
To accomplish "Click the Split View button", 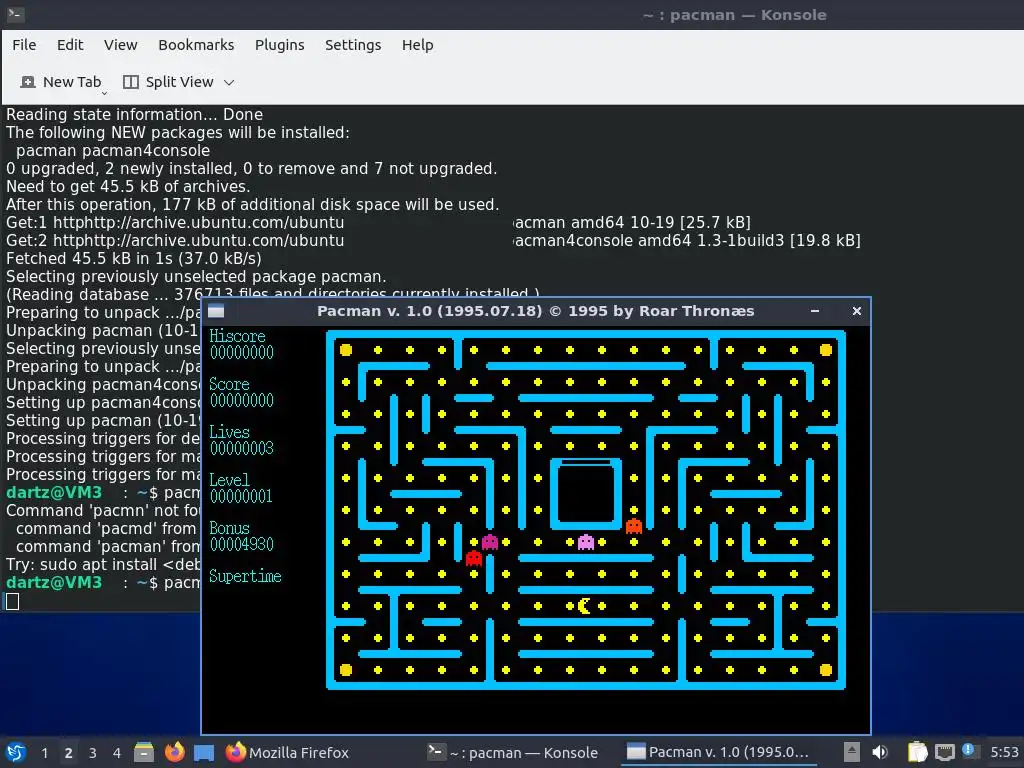I will tap(168, 82).
